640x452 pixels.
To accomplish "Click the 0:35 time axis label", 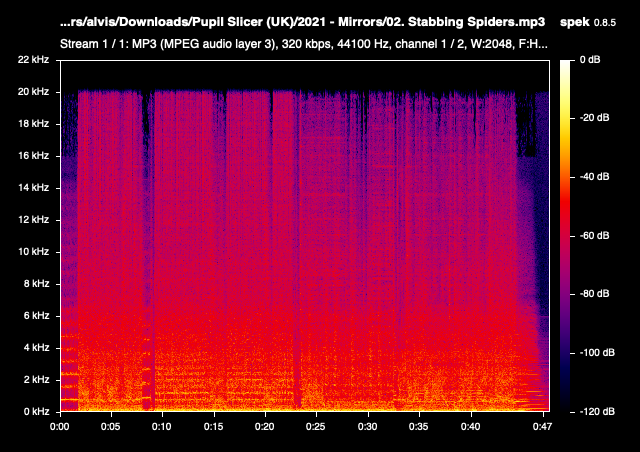I will pyautogui.click(x=419, y=427).
